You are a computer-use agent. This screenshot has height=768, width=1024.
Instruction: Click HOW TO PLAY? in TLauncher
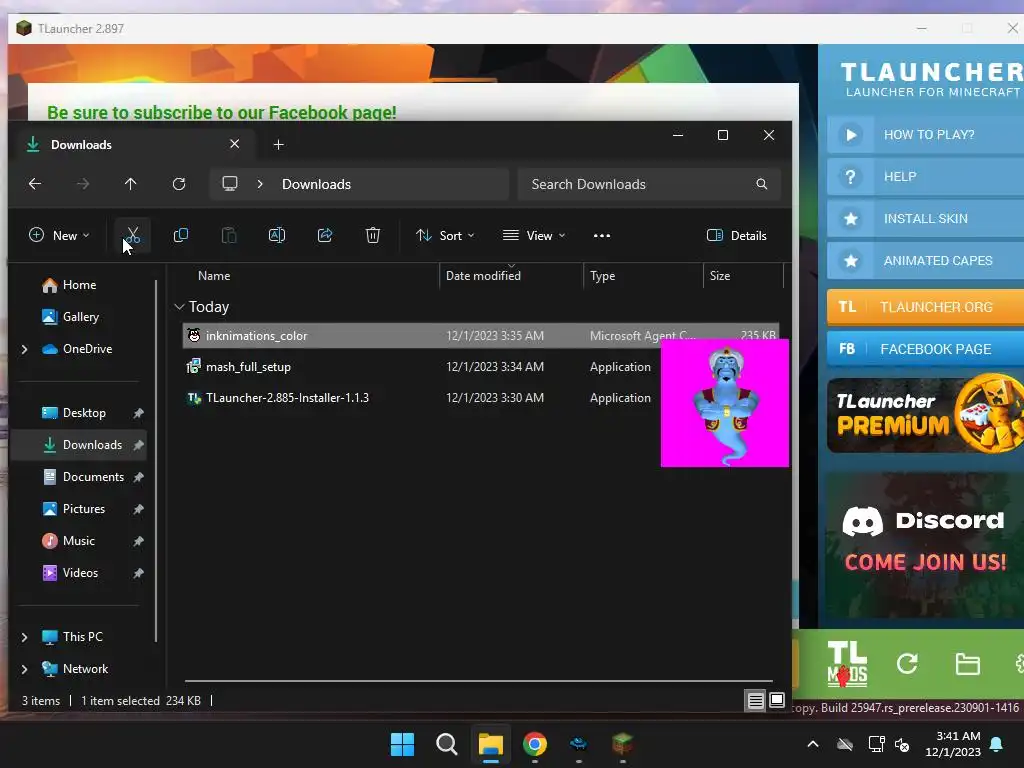pos(925,135)
